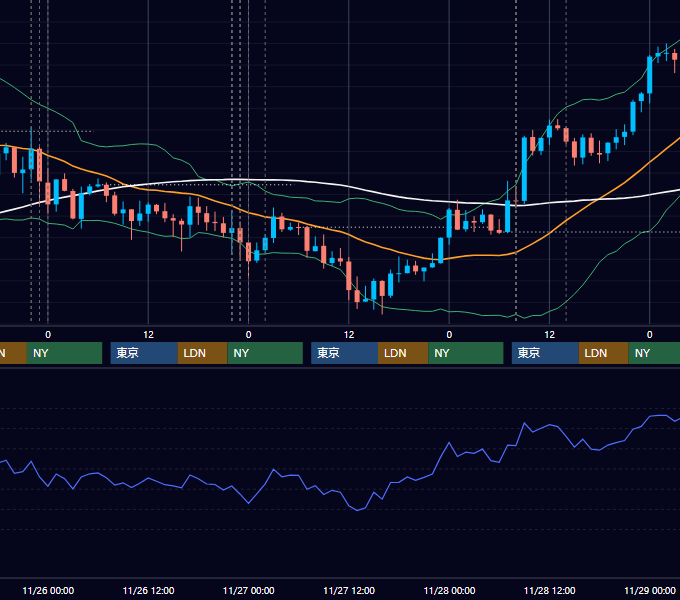The image size is (680, 600).
Task: Click the 11/29 00:00 date label
Action: click(x=650, y=590)
